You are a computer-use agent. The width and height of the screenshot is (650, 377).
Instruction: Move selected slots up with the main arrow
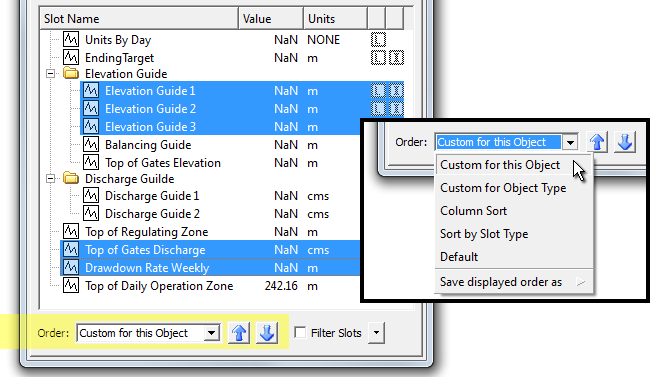coord(239,333)
